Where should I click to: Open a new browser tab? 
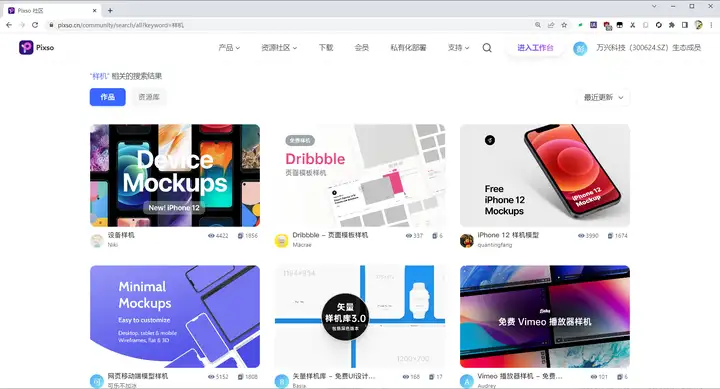(x=110, y=10)
